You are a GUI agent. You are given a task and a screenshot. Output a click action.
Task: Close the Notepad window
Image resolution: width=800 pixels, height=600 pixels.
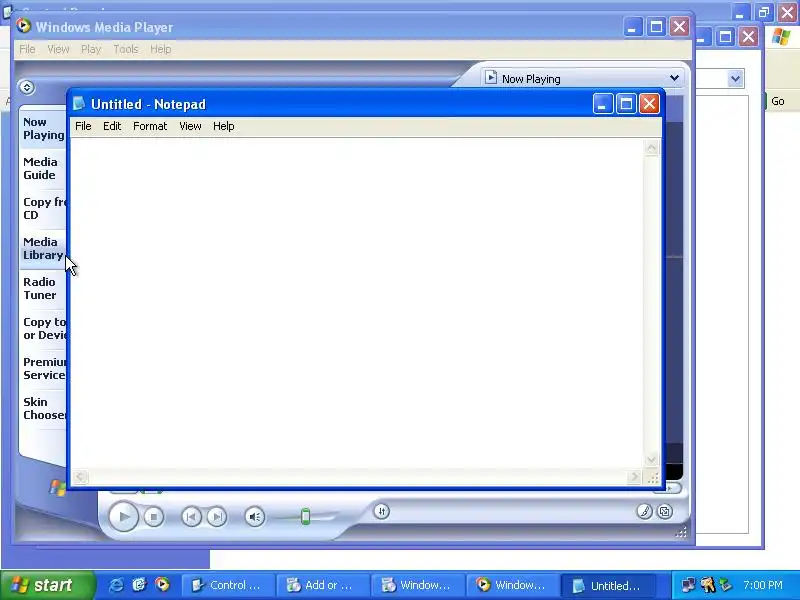[649, 104]
